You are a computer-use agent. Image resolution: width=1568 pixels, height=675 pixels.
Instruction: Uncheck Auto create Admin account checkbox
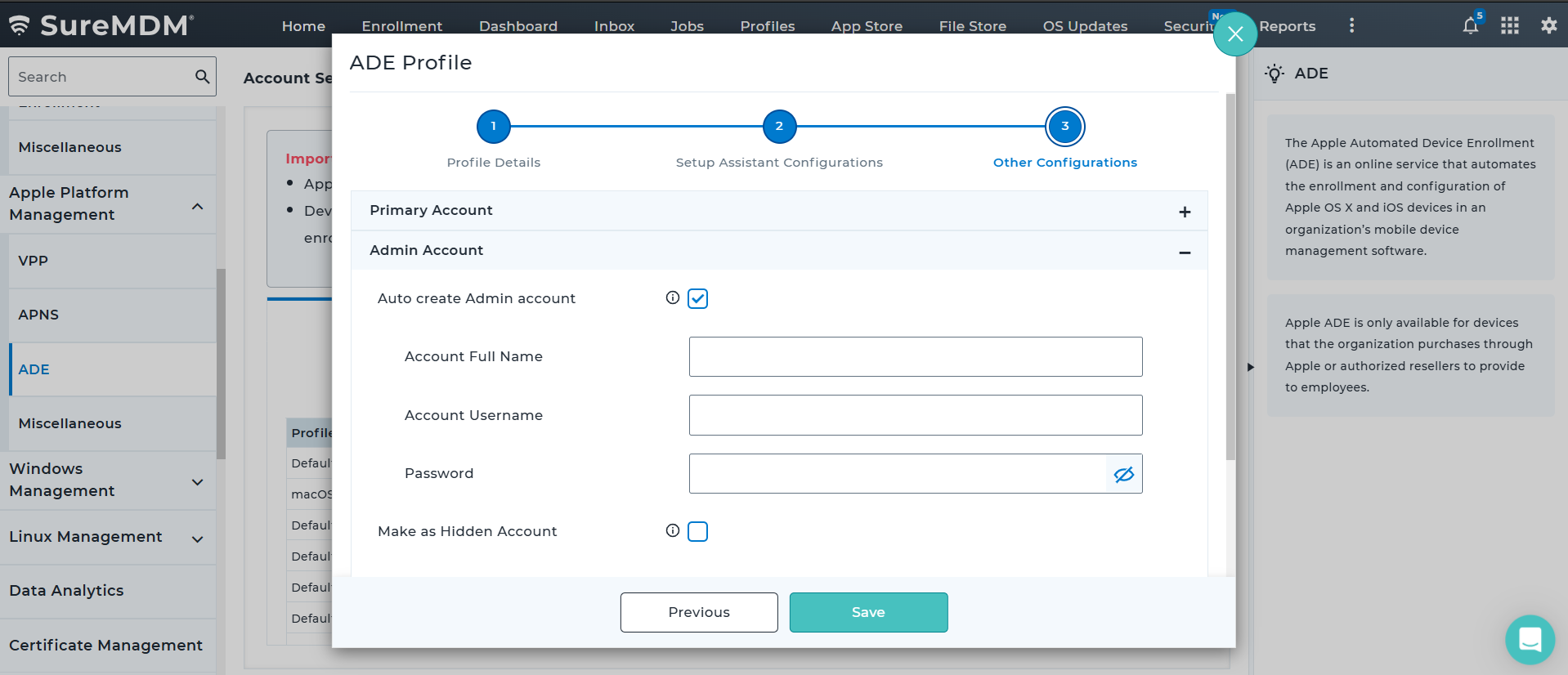[697, 299]
